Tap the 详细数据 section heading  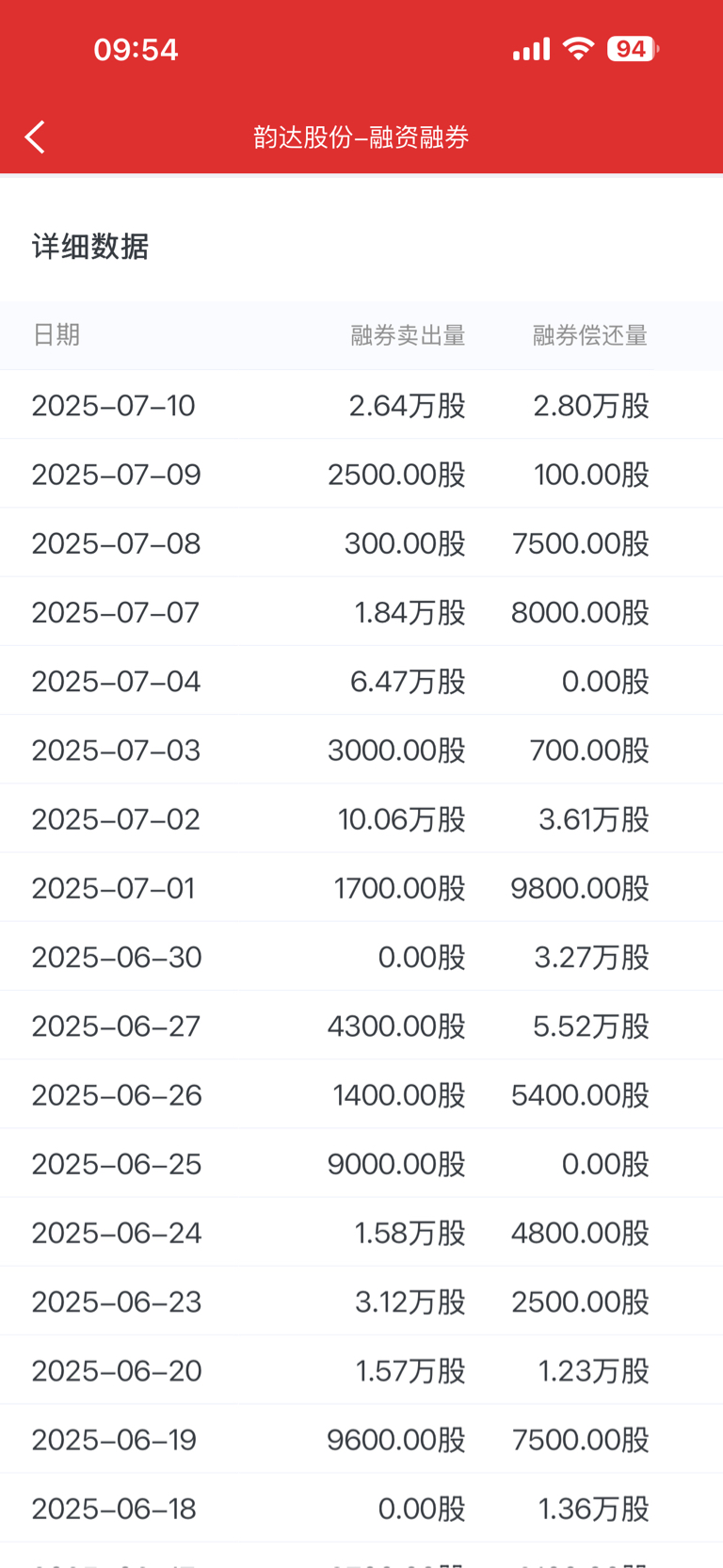[x=90, y=247]
